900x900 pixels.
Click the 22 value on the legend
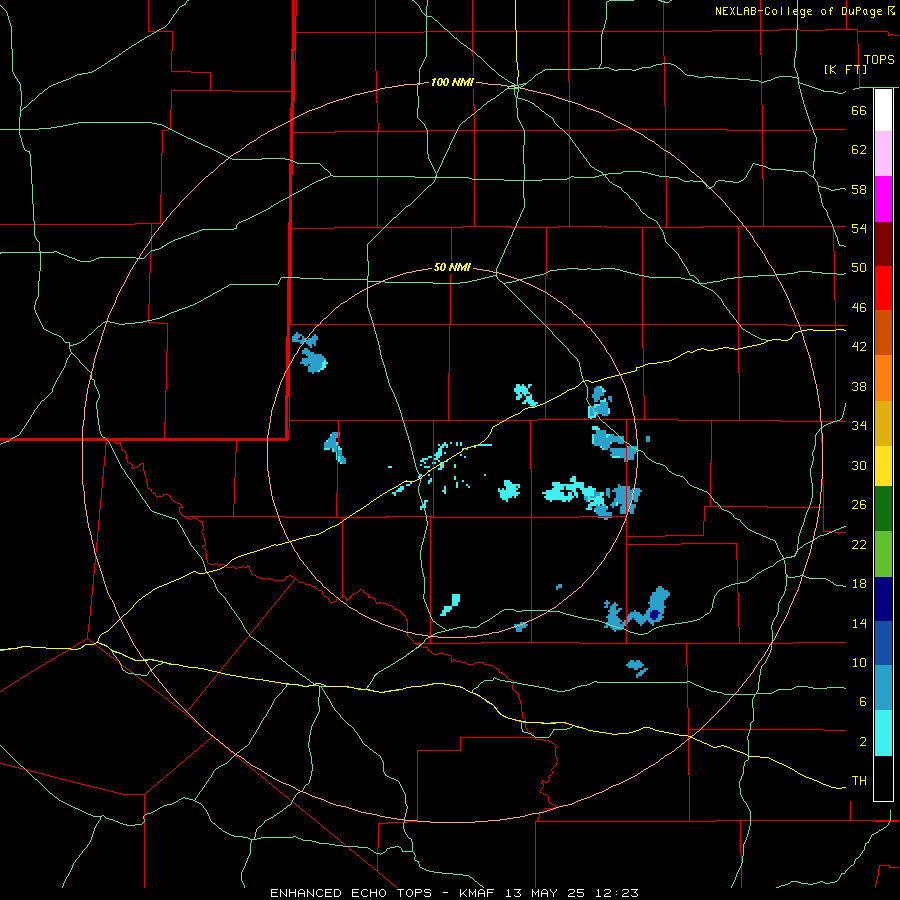click(x=859, y=544)
